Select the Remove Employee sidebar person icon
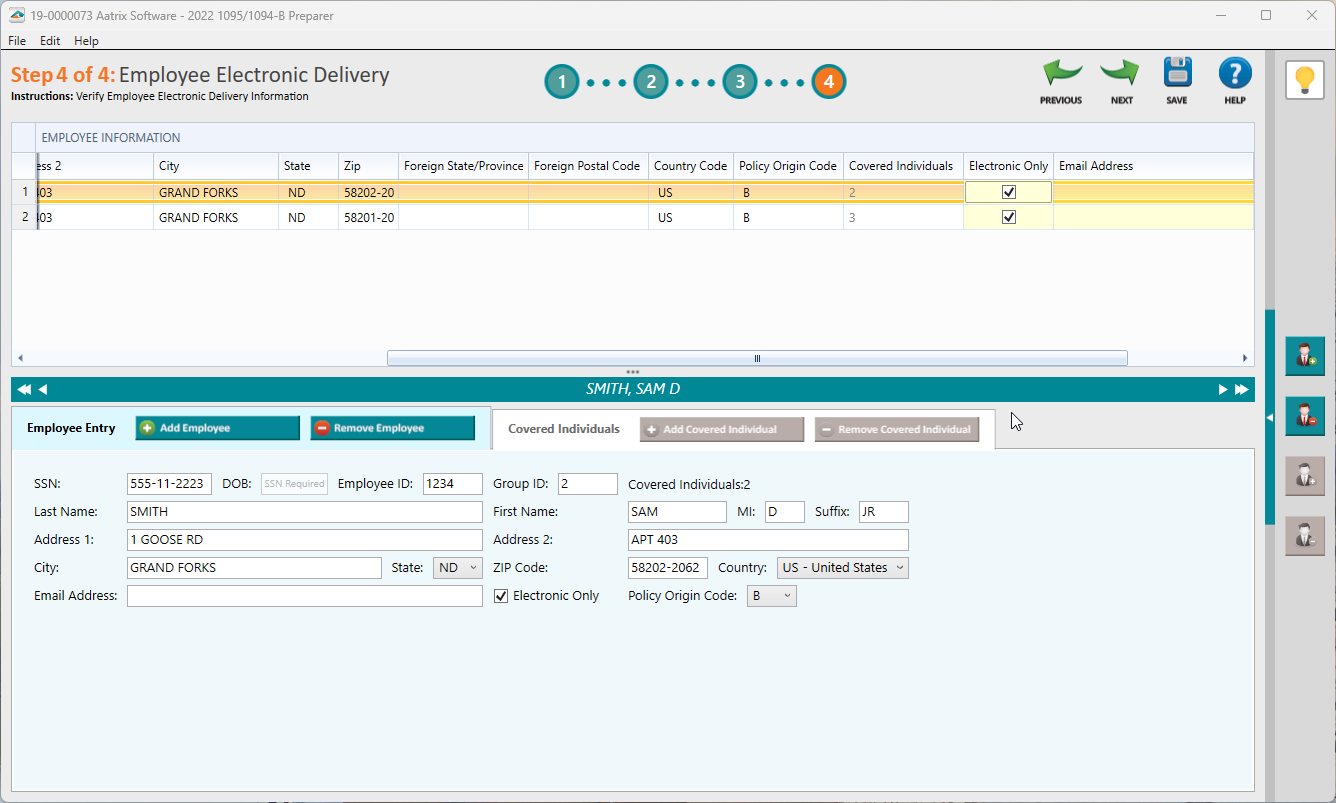The height and width of the screenshot is (803, 1336). point(1305,416)
